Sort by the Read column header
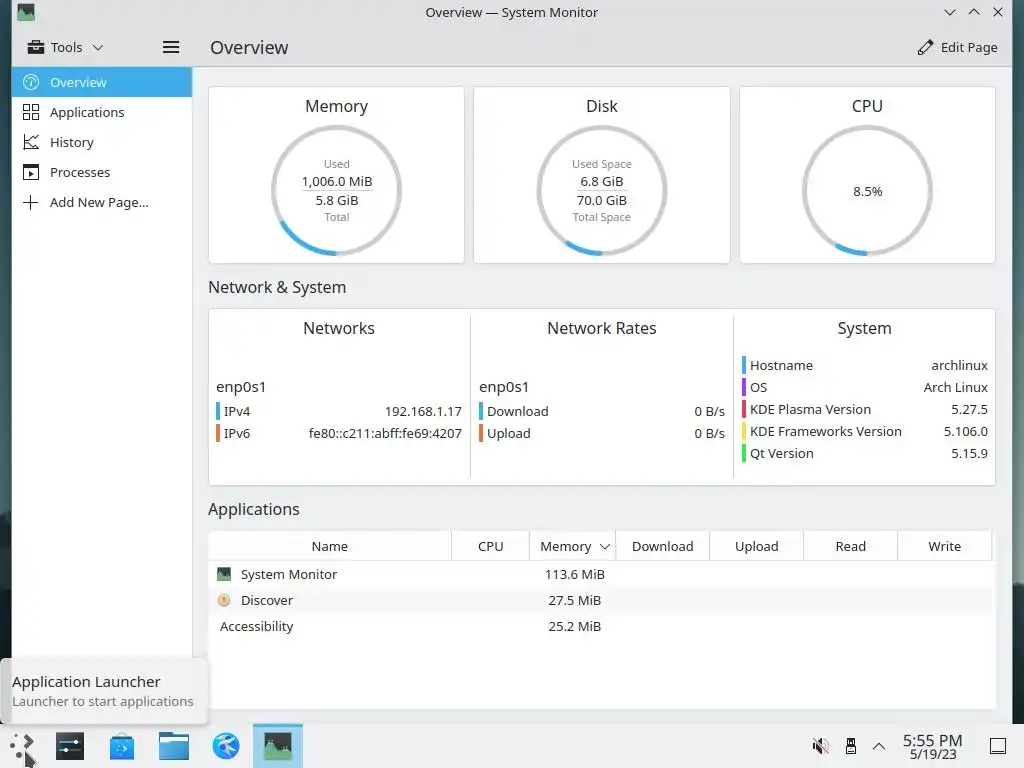Image resolution: width=1024 pixels, height=768 pixels. pyautogui.click(x=850, y=546)
